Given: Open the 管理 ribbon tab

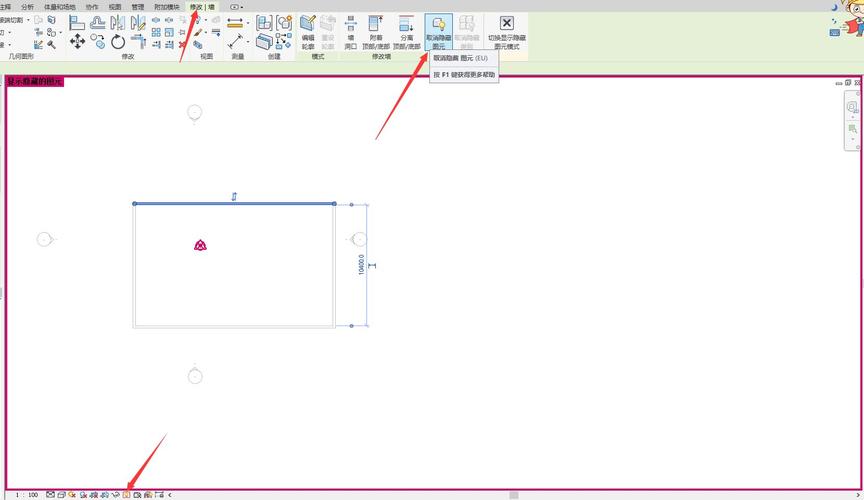Looking at the screenshot, I should (138, 6).
